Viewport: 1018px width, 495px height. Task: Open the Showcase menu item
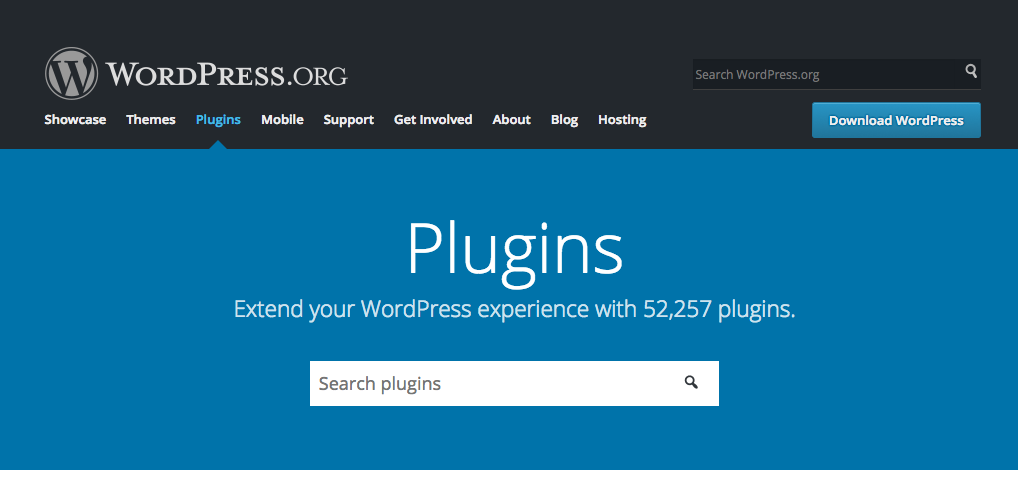tap(75, 120)
